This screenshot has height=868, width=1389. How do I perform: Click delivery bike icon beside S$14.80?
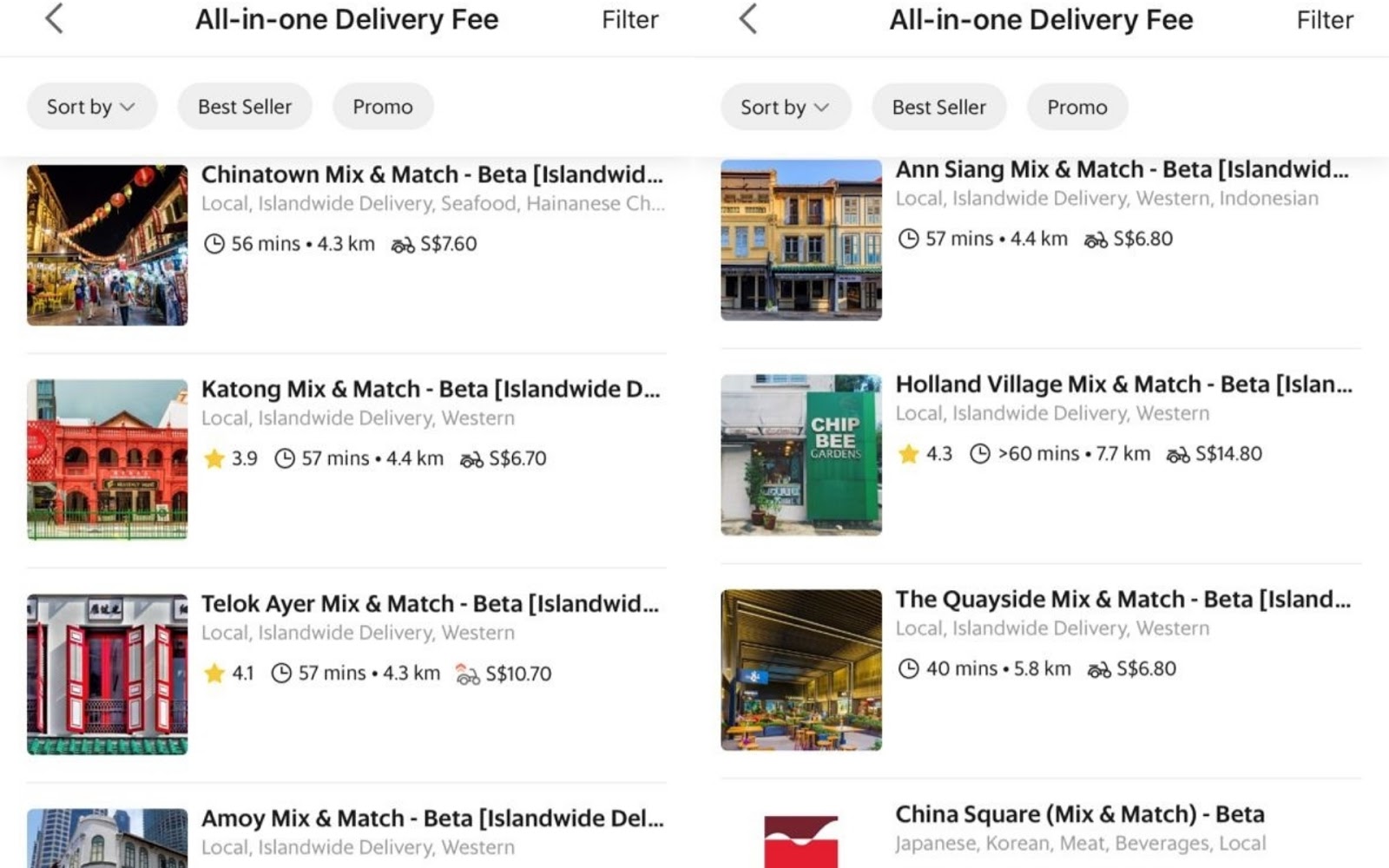(x=1178, y=454)
